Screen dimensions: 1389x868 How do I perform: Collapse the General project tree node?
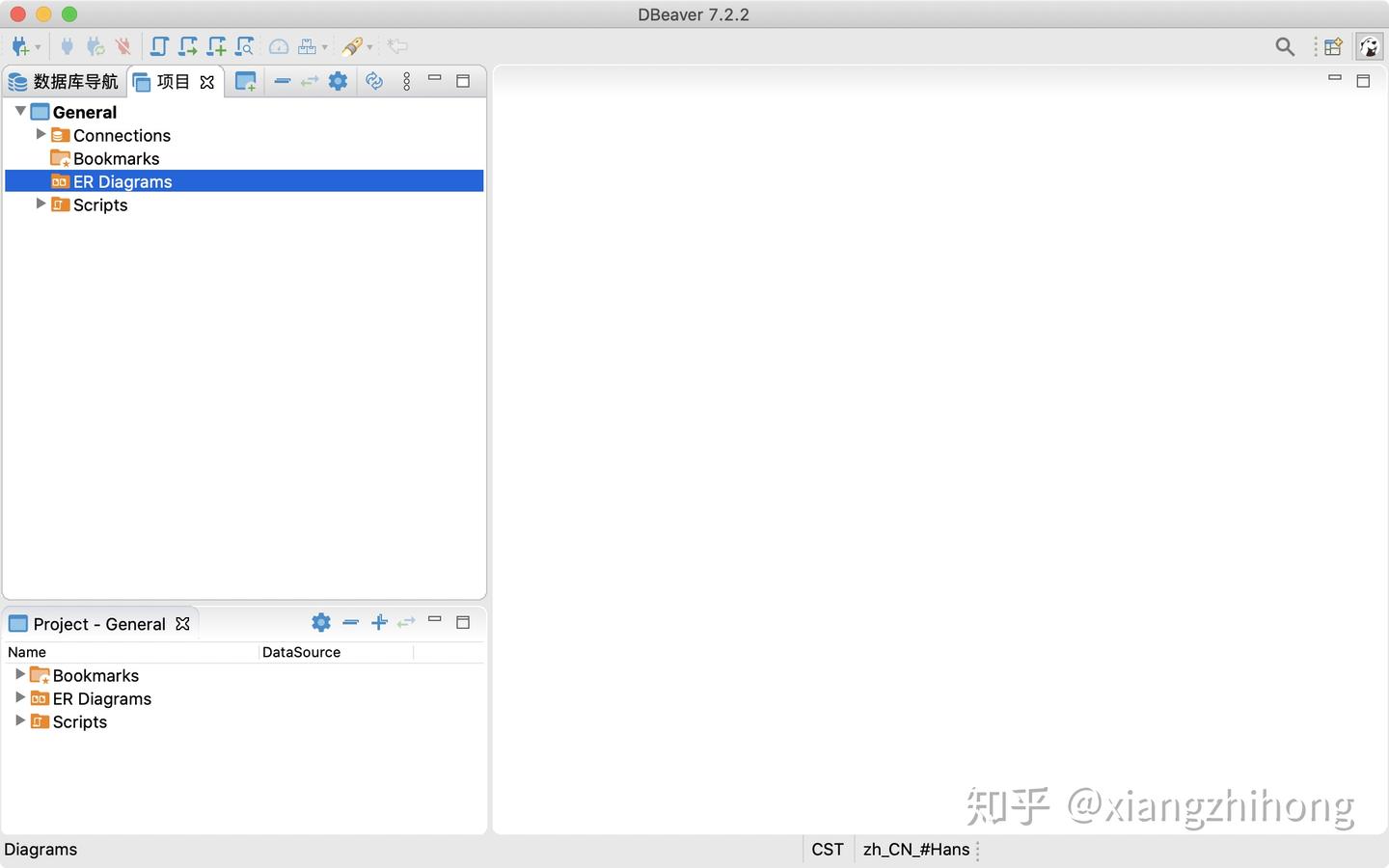point(20,112)
